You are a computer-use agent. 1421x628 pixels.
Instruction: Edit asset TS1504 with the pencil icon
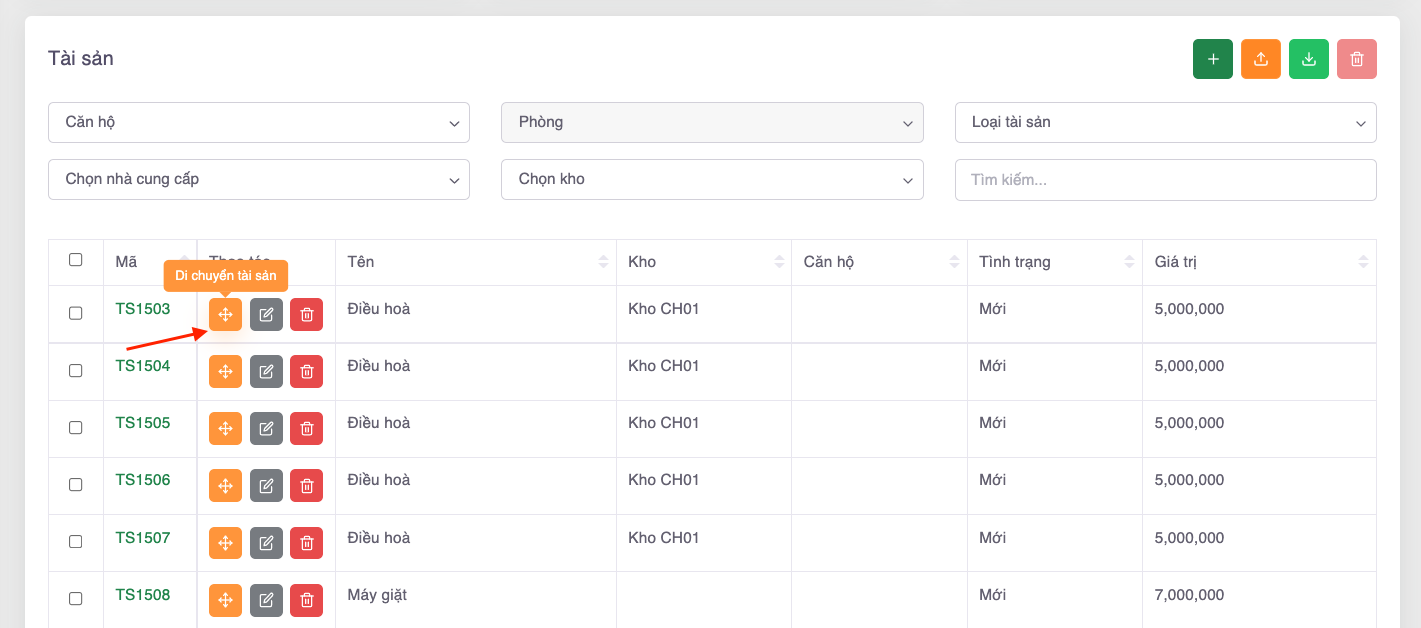pyautogui.click(x=266, y=371)
